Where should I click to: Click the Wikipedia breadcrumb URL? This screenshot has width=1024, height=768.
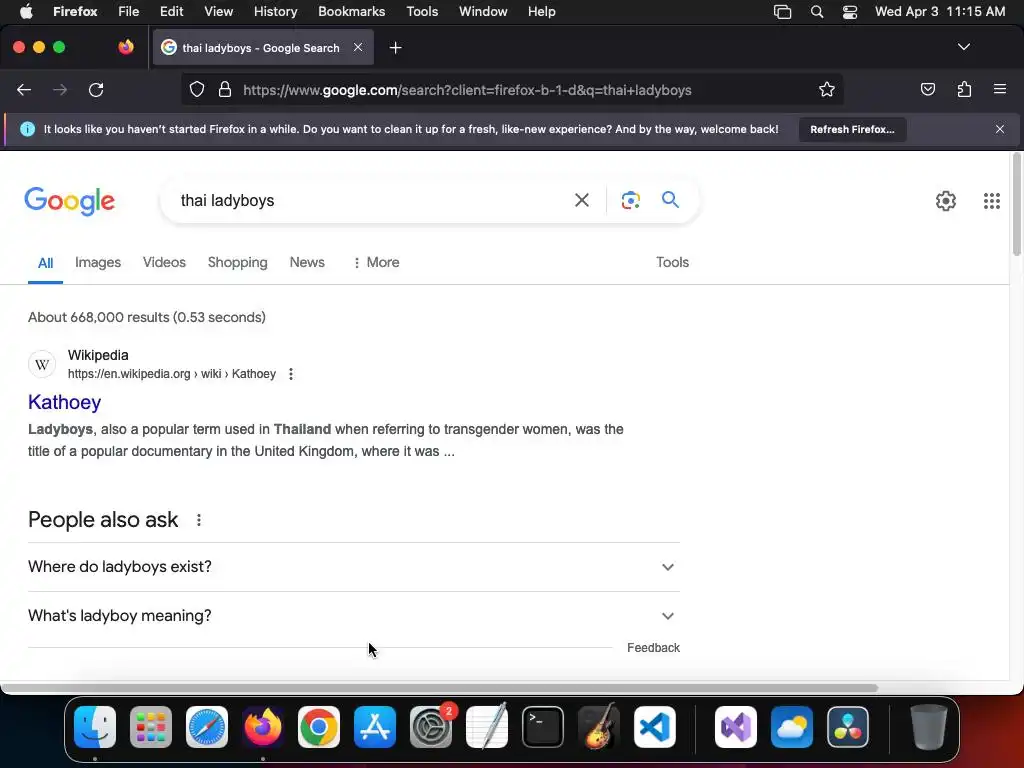point(172,374)
